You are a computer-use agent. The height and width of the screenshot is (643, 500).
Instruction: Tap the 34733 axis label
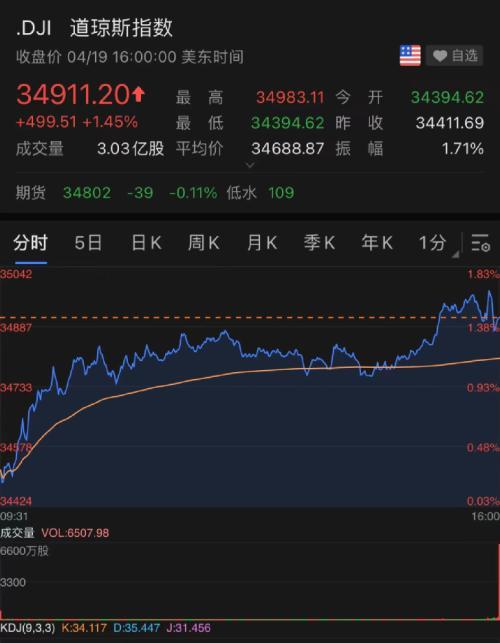point(16,388)
